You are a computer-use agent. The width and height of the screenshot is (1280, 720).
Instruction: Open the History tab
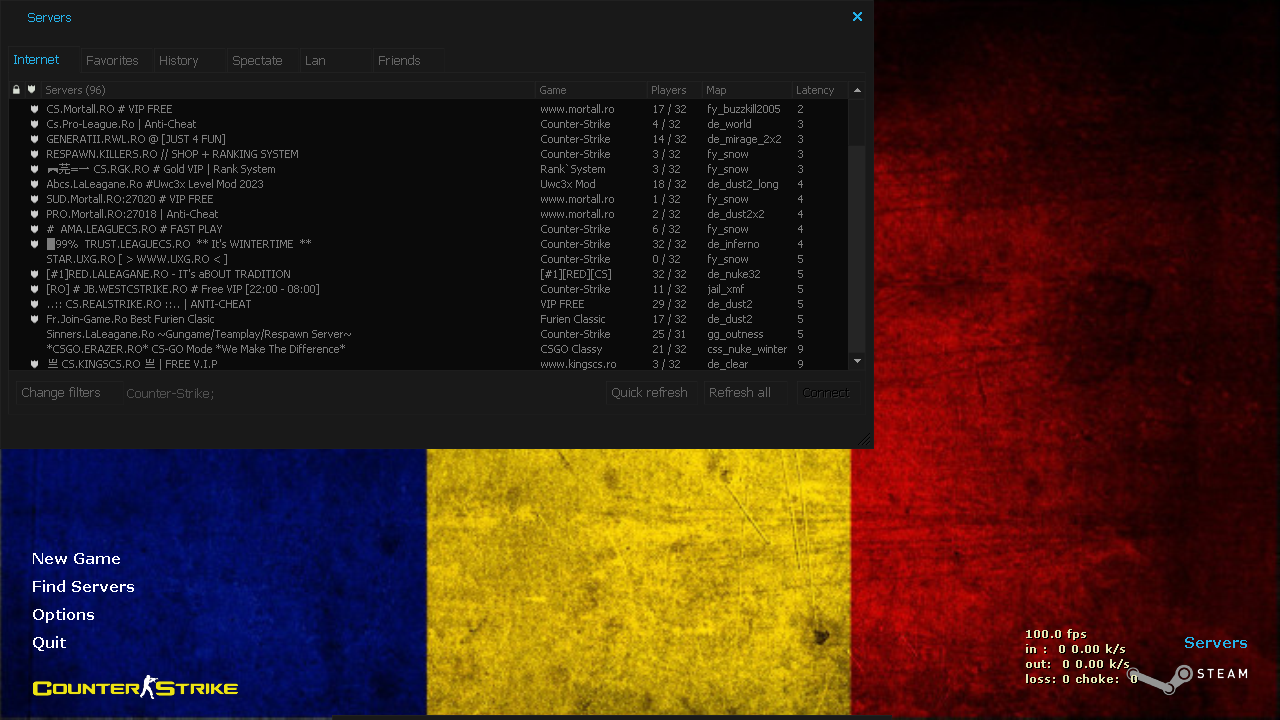click(177, 60)
